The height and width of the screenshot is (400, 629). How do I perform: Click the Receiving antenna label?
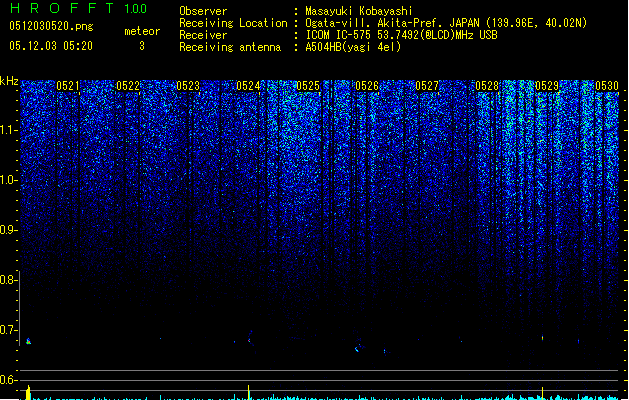pos(230,47)
